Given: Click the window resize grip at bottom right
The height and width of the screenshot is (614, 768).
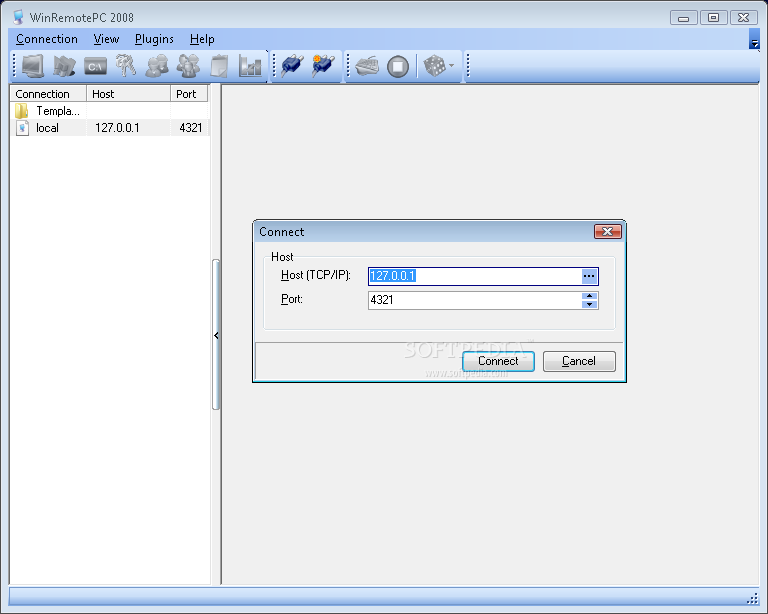Looking at the screenshot, I should pyautogui.click(x=752, y=599).
